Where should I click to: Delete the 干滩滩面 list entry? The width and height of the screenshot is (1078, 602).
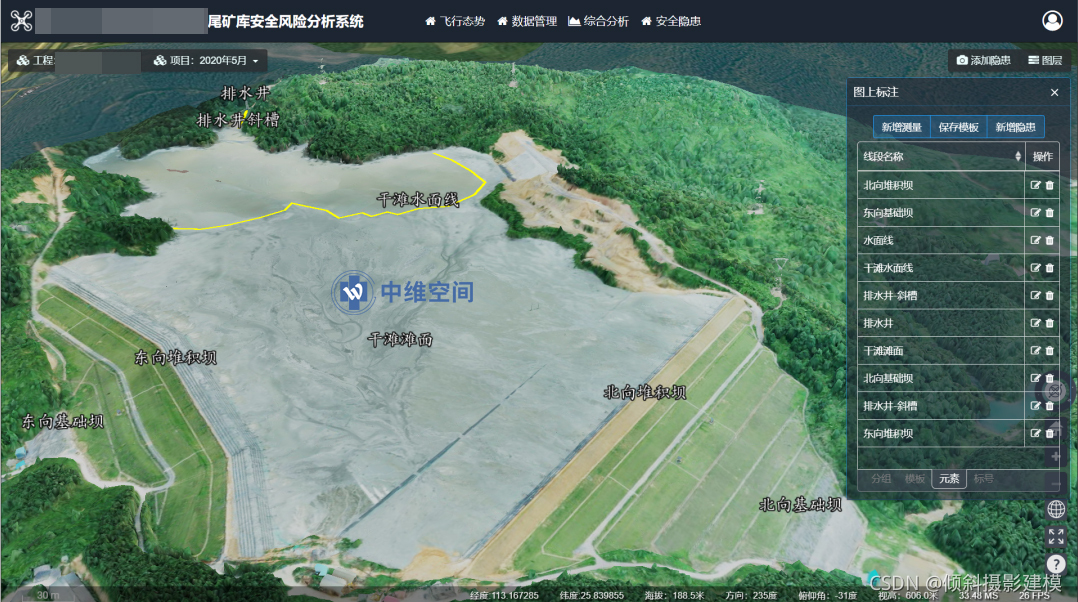tap(1050, 350)
